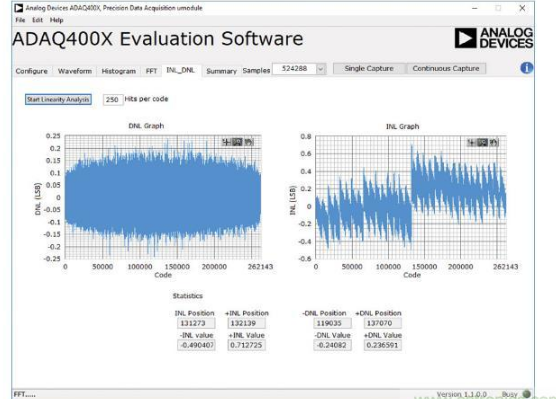
Task: Select INL graph zoom tool
Action: click(x=482, y=143)
